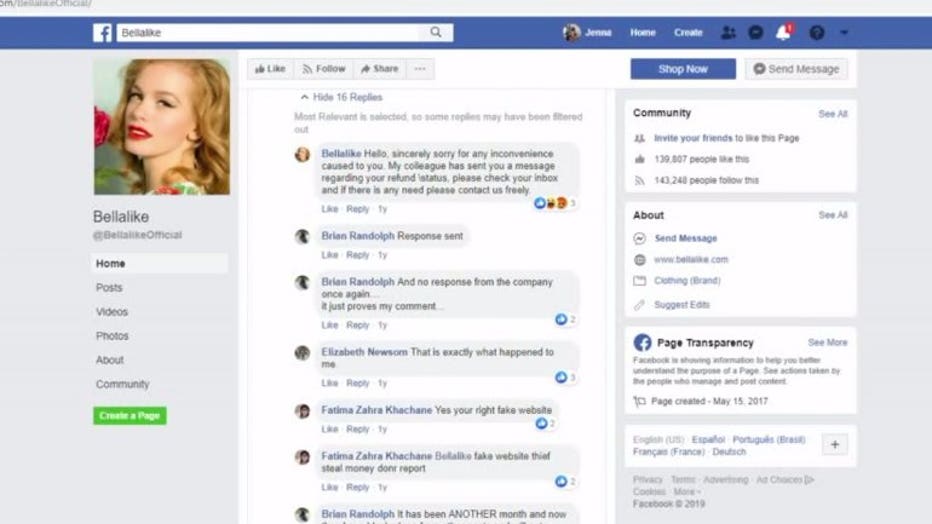Open the account dropdown arrow
Image resolution: width=932 pixels, height=524 pixels.
pyautogui.click(x=844, y=33)
